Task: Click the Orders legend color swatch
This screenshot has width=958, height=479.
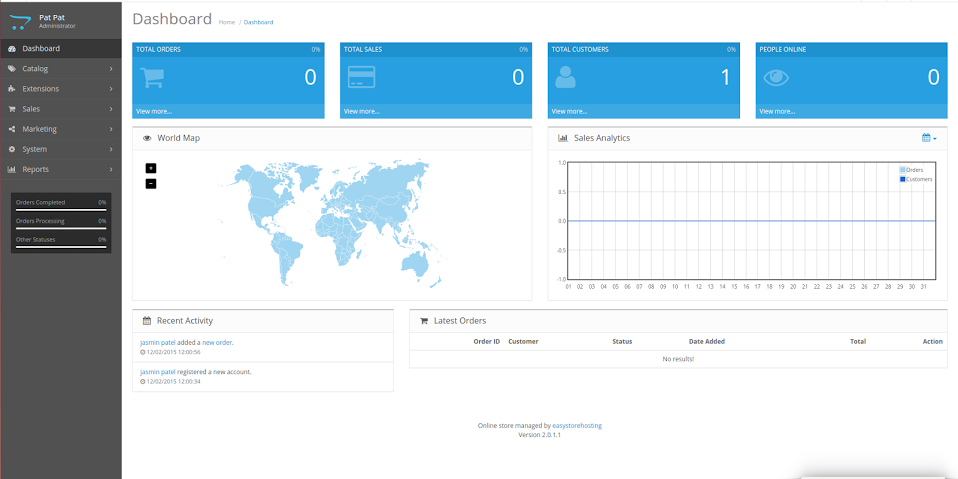Action: tap(902, 170)
